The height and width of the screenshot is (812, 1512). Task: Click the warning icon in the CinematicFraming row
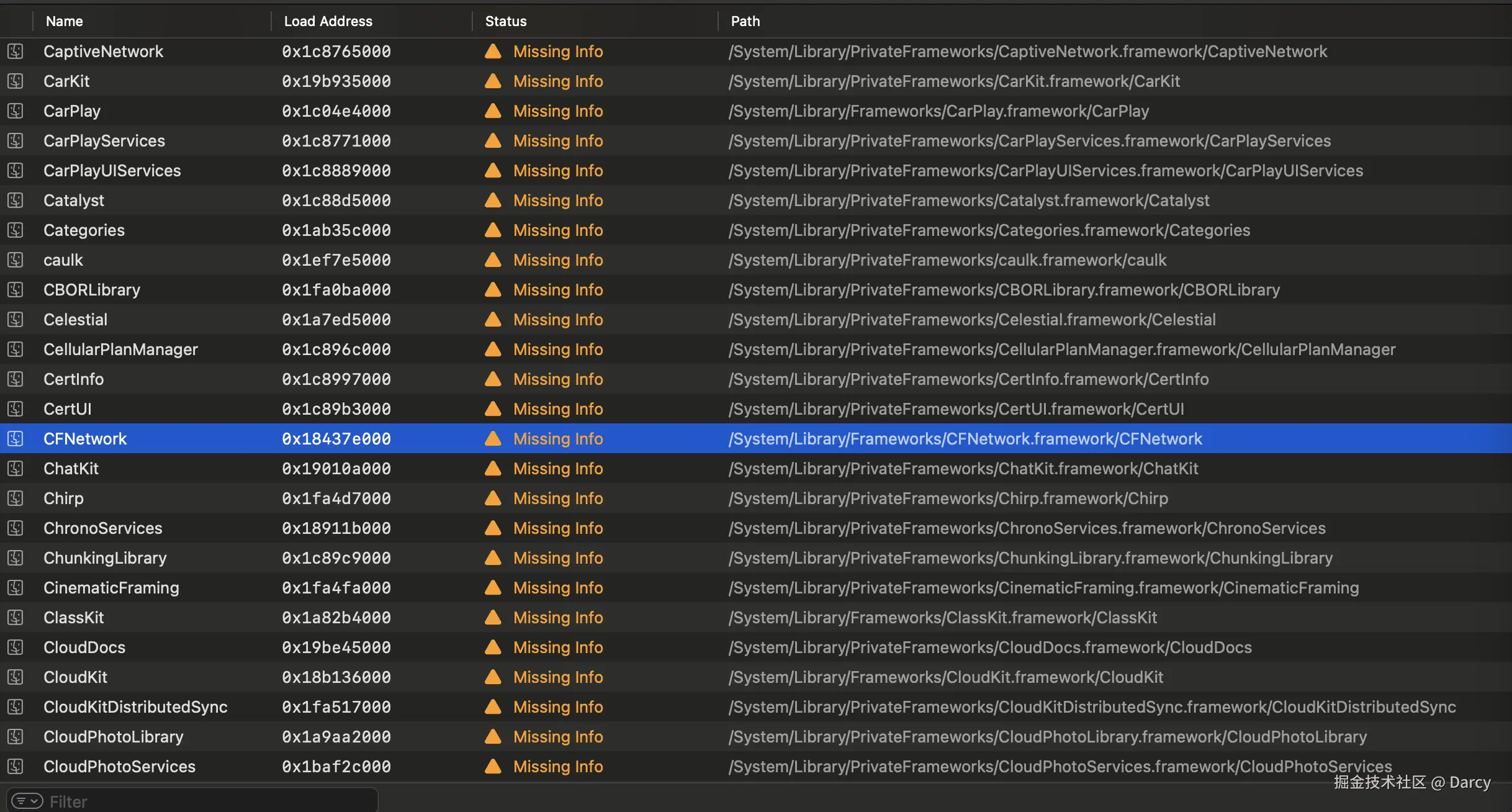[493, 587]
